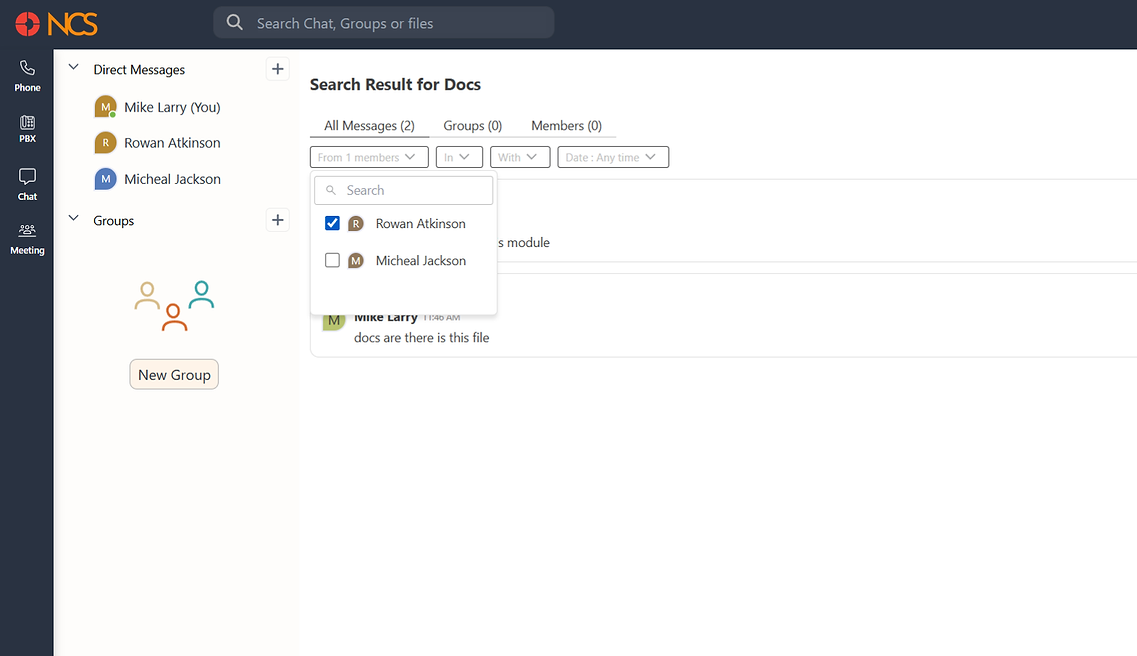Screen dimensions: 1137x656
Task: Click the Groups heading label in sidebar
Action: pyautogui.click(x=114, y=220)
